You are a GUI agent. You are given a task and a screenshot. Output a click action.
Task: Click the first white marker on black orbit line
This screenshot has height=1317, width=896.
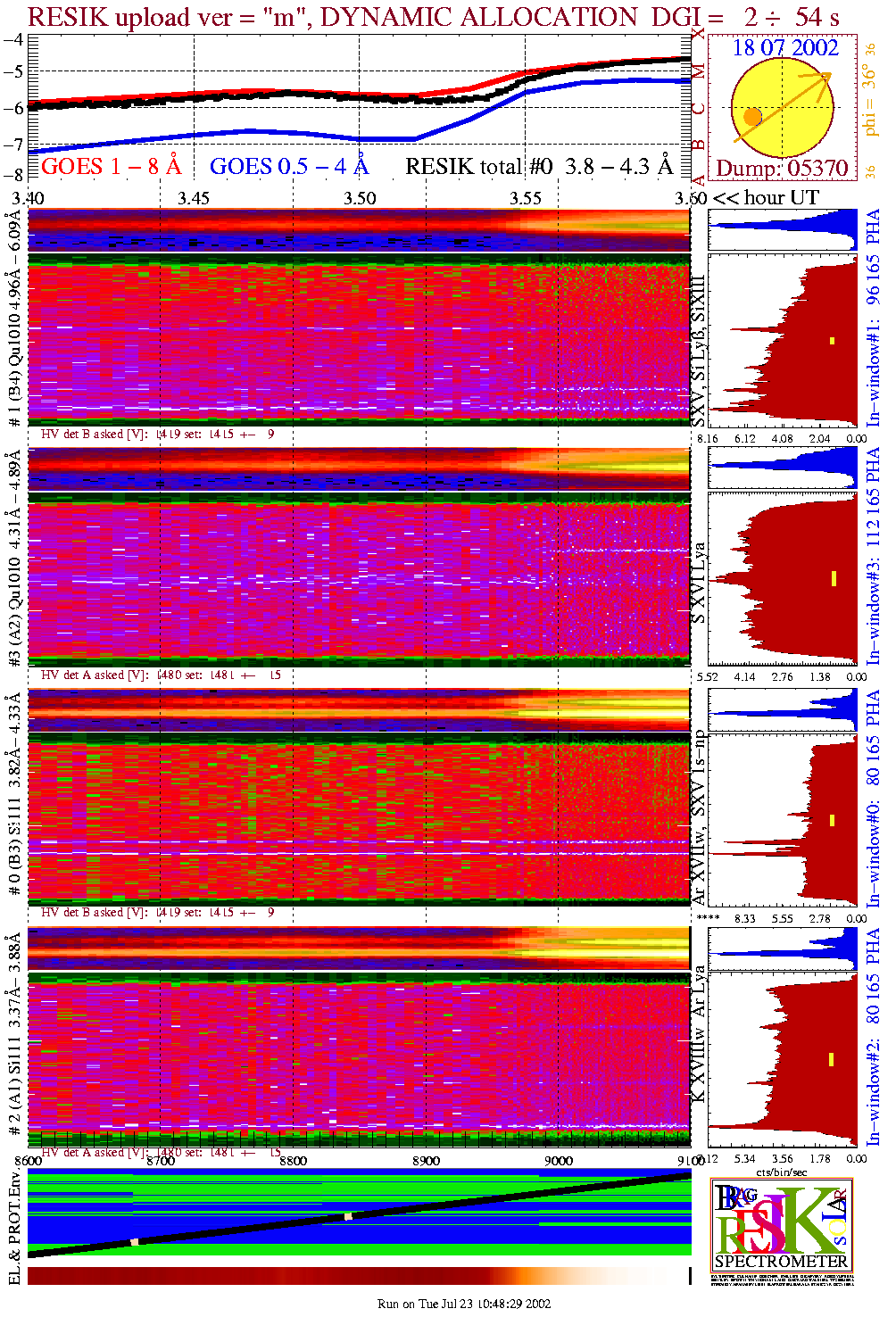point(135,1241)
